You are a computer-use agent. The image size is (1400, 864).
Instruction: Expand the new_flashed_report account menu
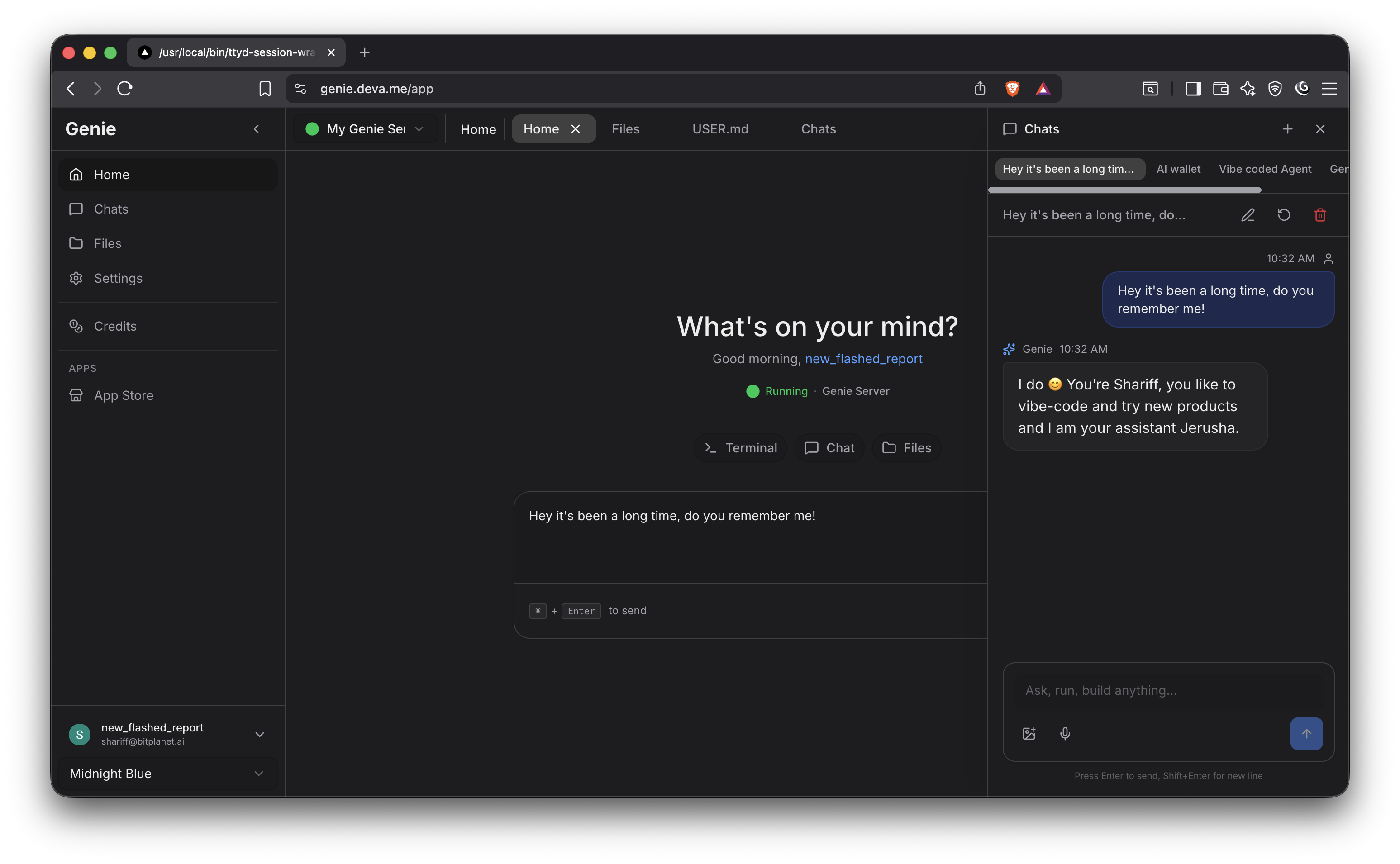[168, 734]
